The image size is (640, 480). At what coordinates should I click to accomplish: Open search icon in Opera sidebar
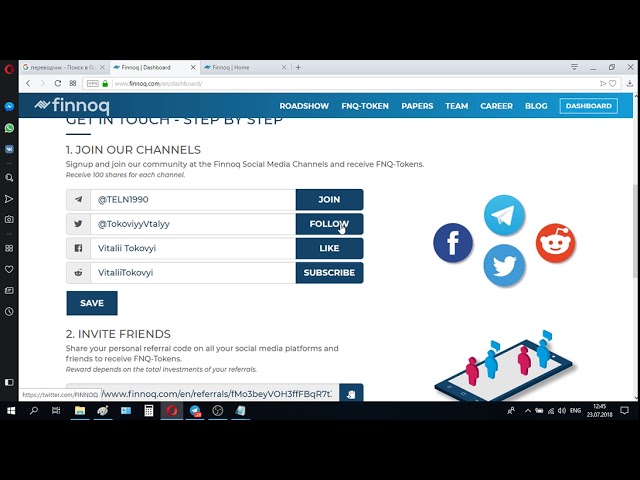point(9,178)
